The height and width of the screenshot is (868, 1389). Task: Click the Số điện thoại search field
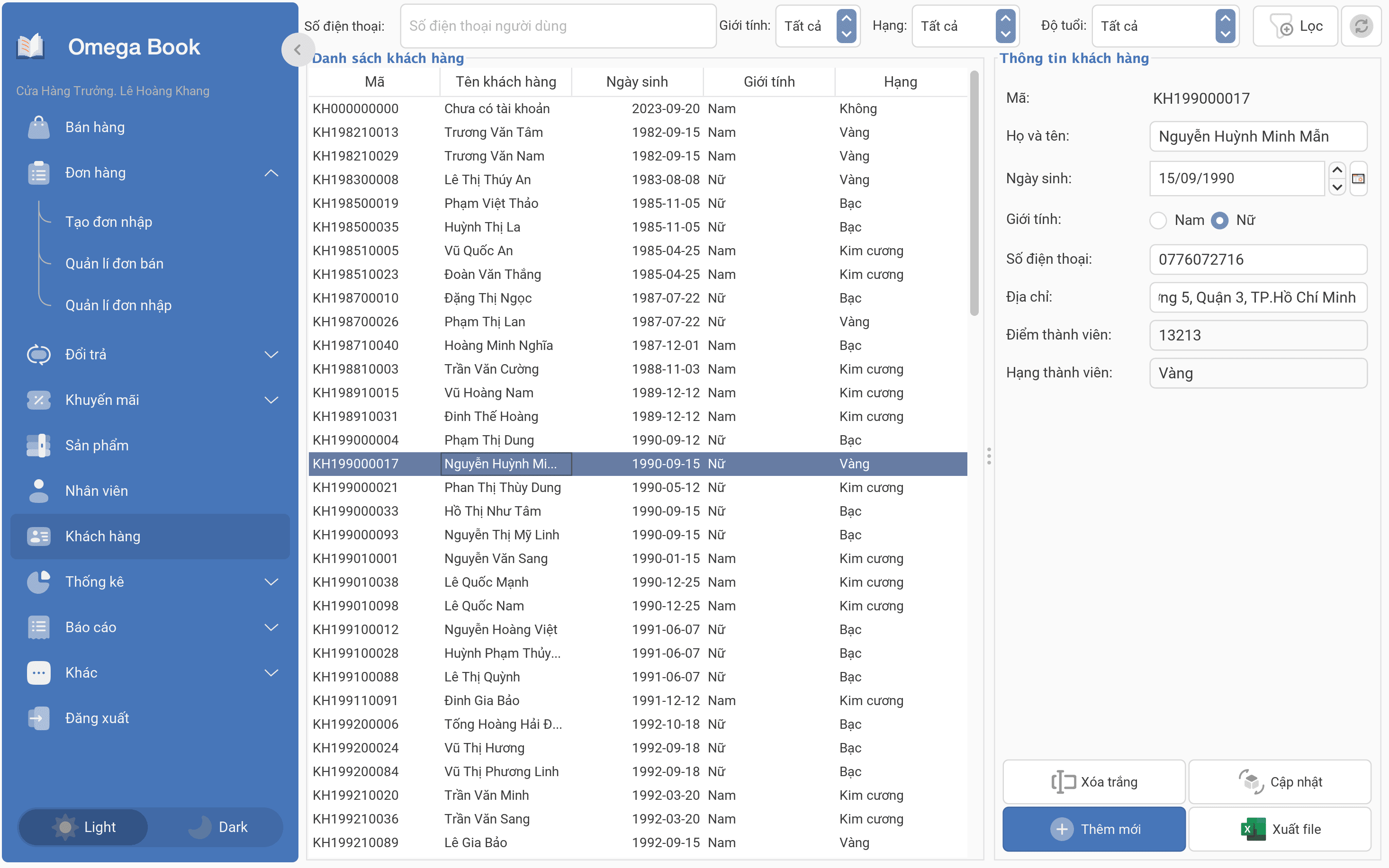[x=558, y=26]
